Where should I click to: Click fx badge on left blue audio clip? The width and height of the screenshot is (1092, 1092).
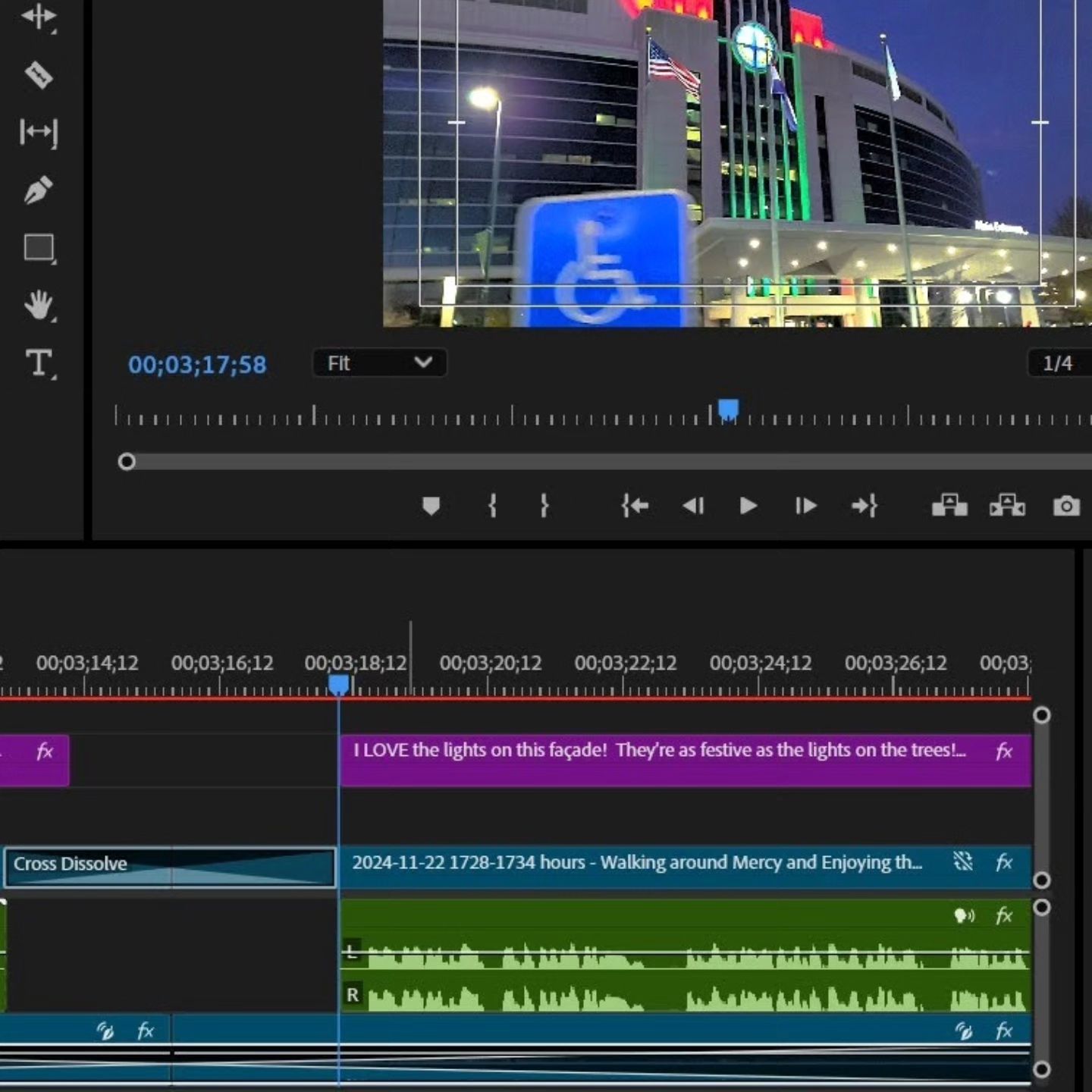pos(145,1031)
